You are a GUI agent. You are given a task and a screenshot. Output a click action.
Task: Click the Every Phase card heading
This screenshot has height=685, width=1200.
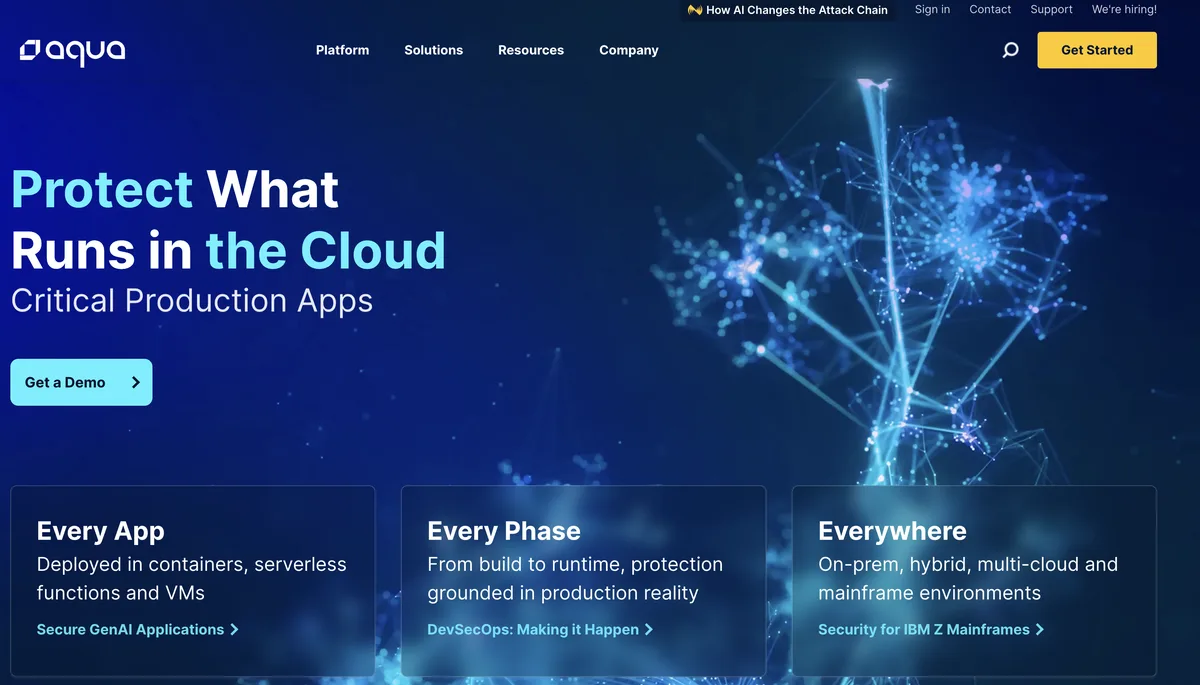504,531
